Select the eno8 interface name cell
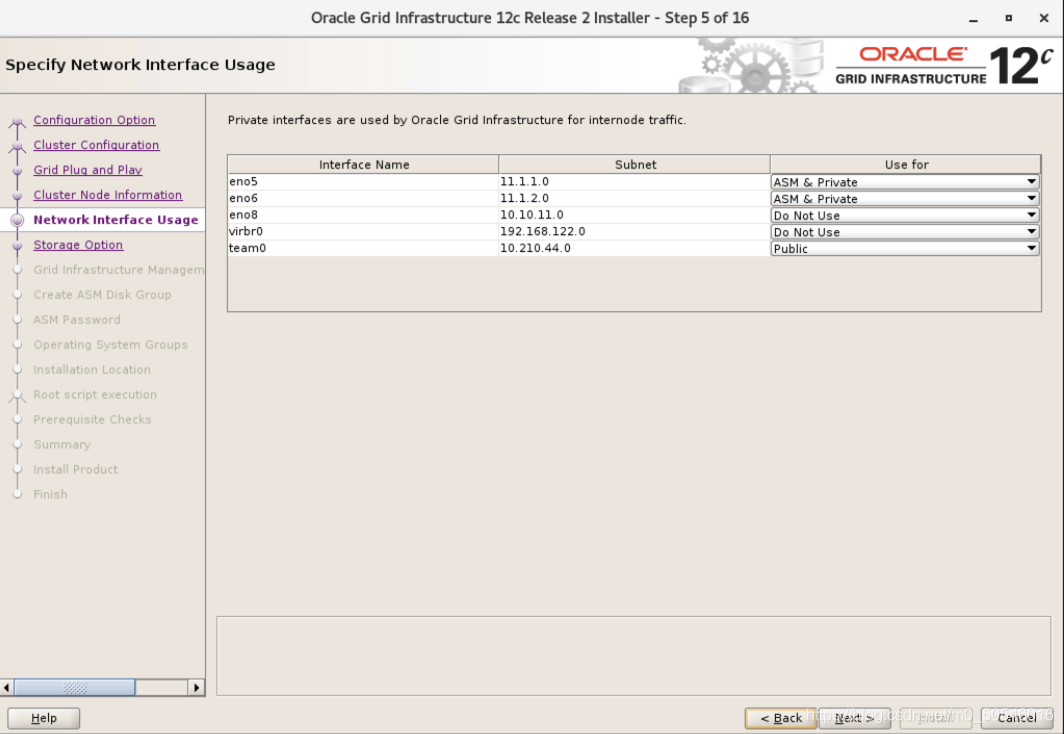 tap(363, 215)
